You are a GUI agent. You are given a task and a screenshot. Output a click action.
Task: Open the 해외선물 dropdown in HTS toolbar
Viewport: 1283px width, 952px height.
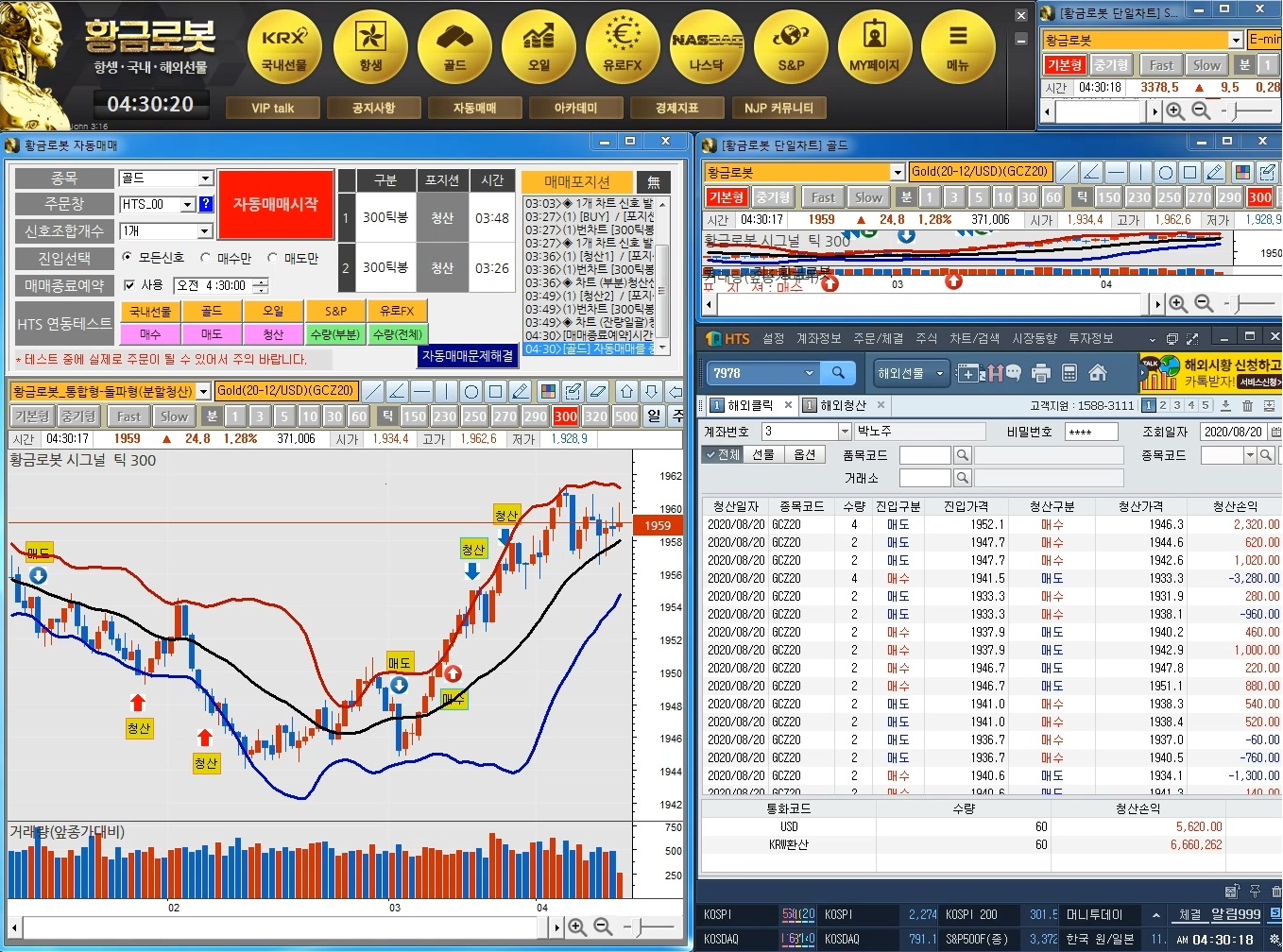point(911,373)
